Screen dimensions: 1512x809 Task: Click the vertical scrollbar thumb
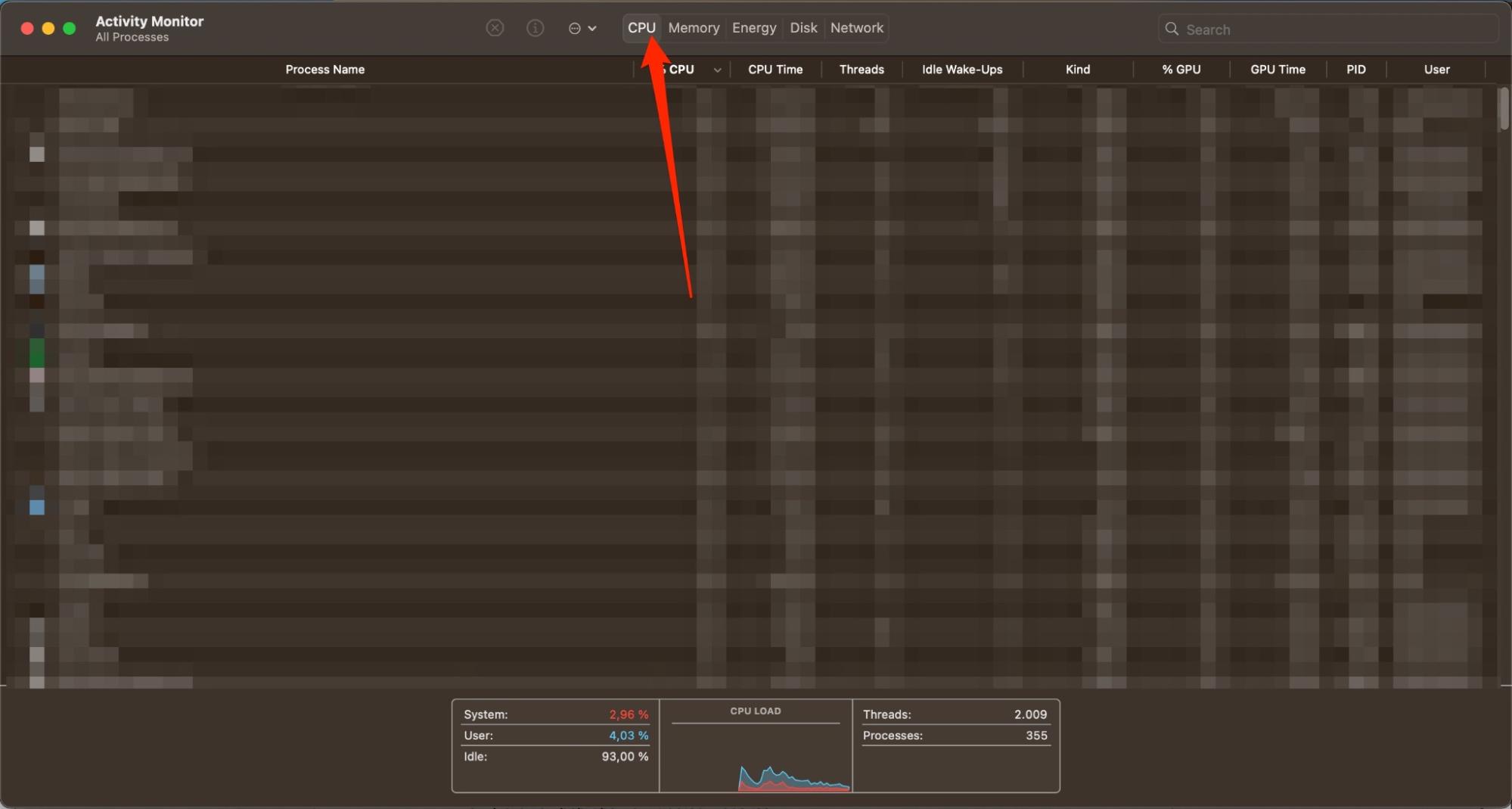(1504, 108)
